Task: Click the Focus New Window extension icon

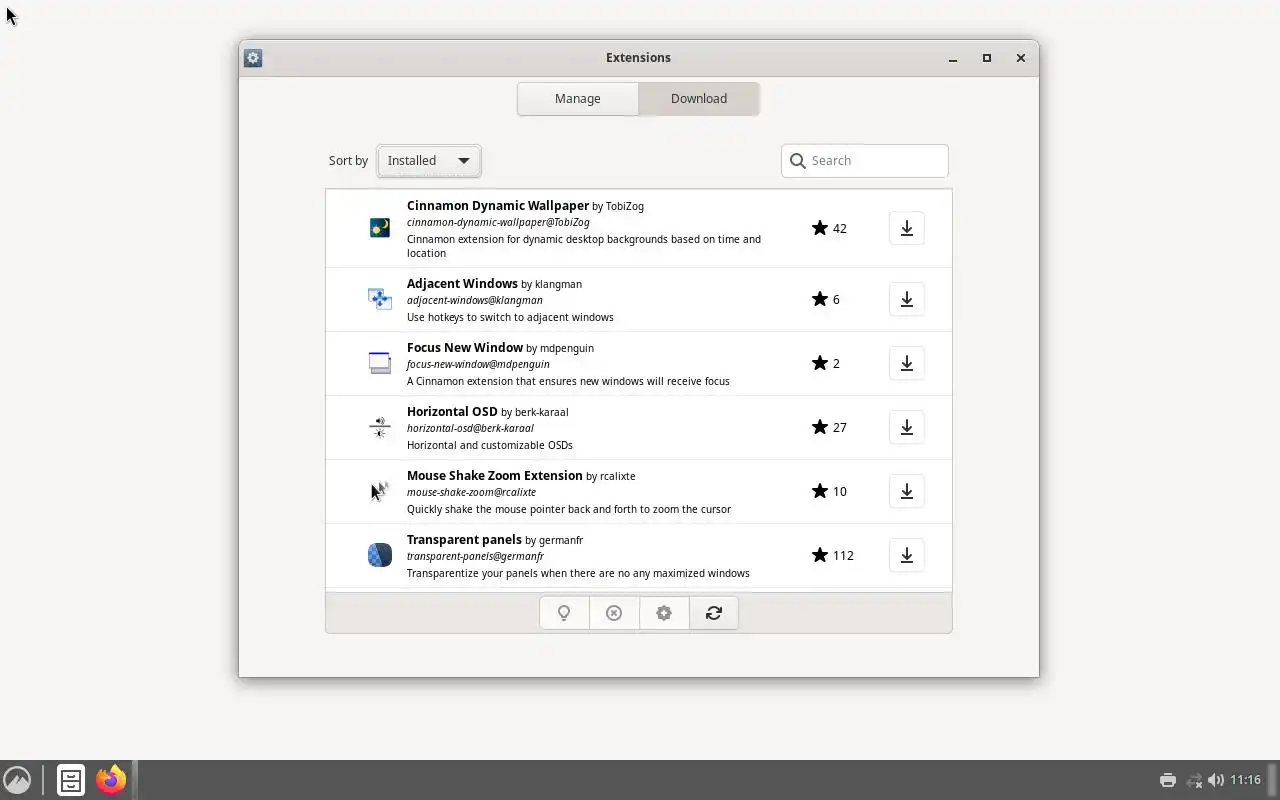Action: pos(380,363)
